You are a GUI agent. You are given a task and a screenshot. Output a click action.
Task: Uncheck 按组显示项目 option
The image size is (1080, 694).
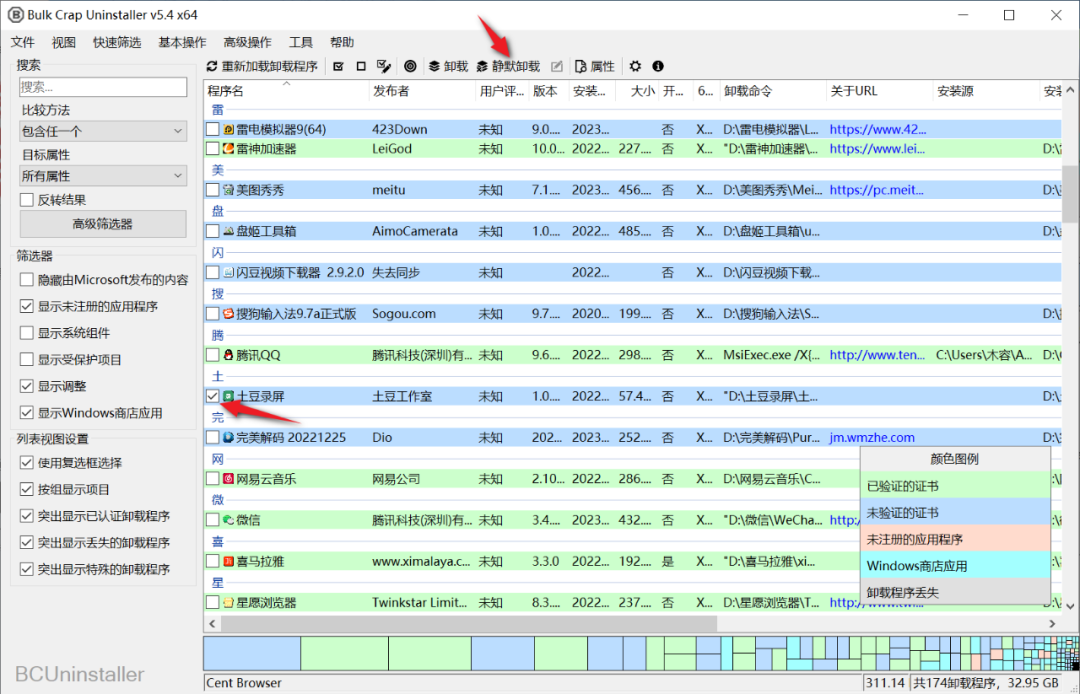point(27,490)
